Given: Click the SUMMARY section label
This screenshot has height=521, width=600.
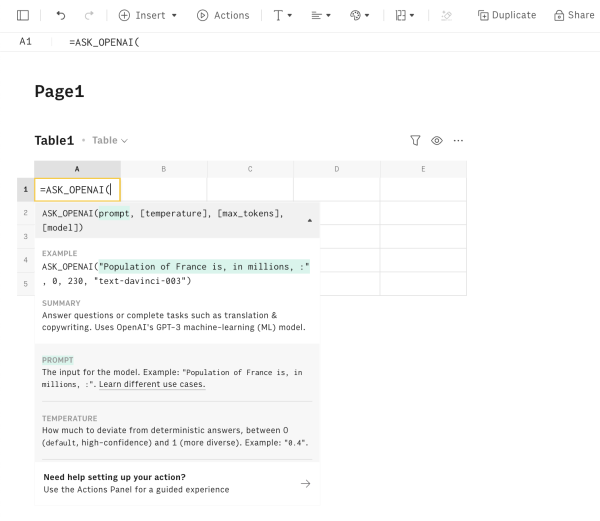Looking at the screenshot, I should [61, 303].
